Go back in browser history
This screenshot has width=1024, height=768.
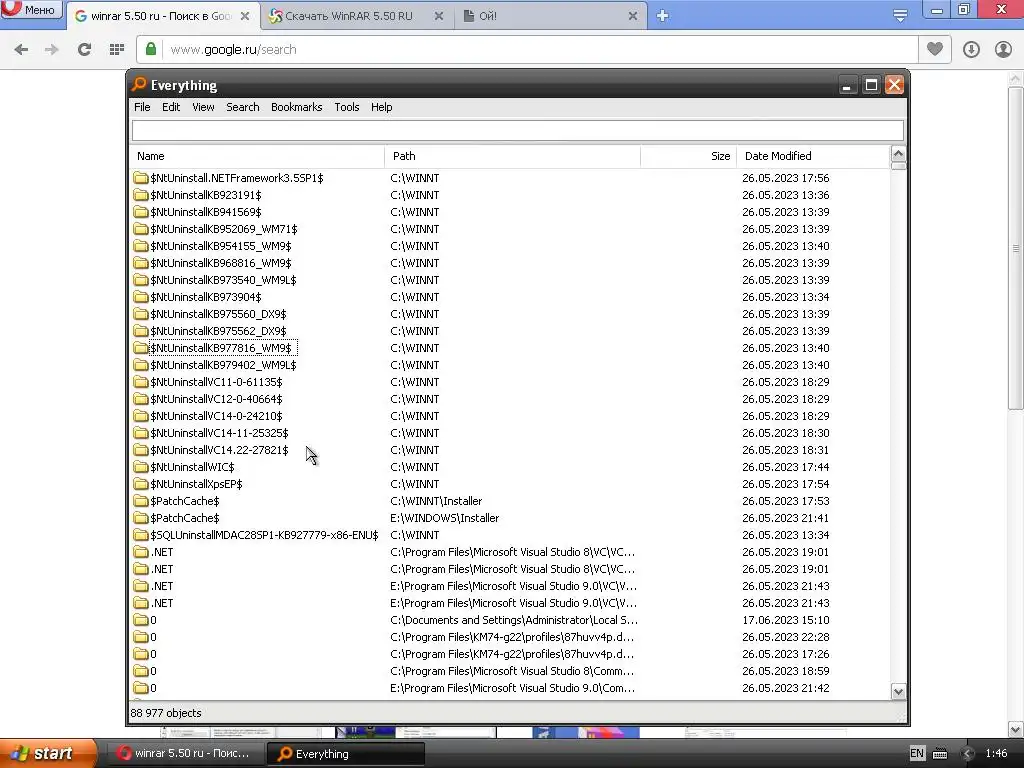[21, 50]
